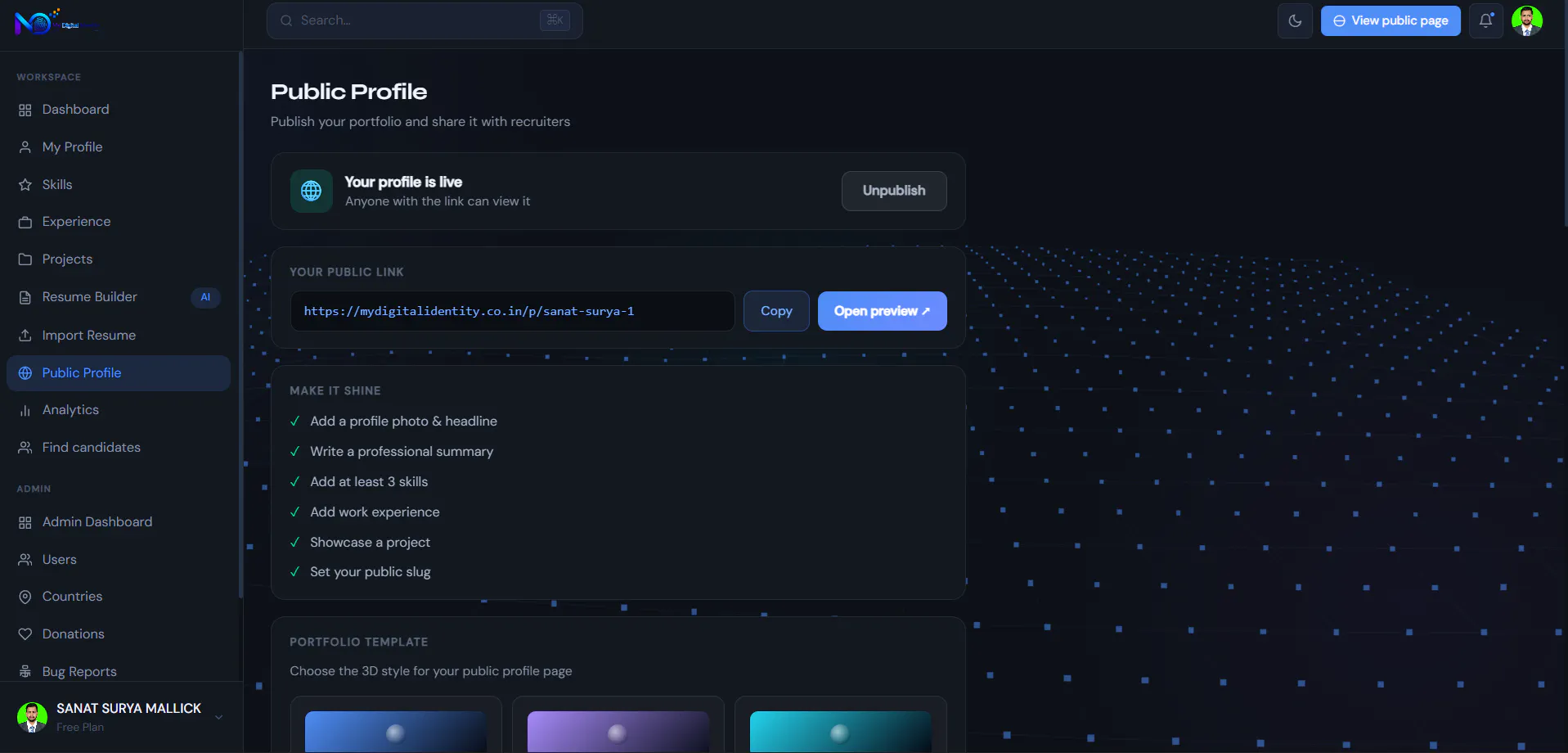Click the My Profile person icon
The height and width of the screenshot is (753, 1568).
(x=25, y=147)
